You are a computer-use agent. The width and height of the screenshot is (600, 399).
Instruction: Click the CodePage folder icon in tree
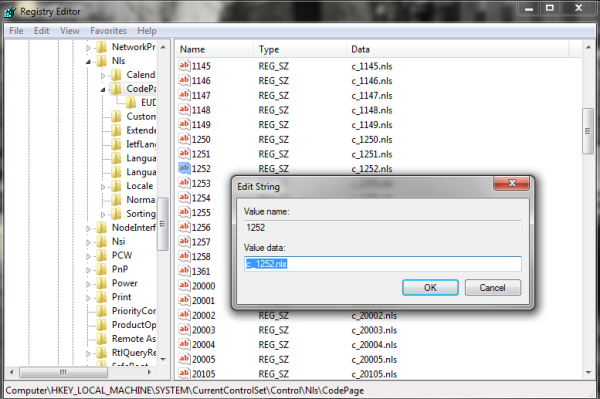(116, 89)
